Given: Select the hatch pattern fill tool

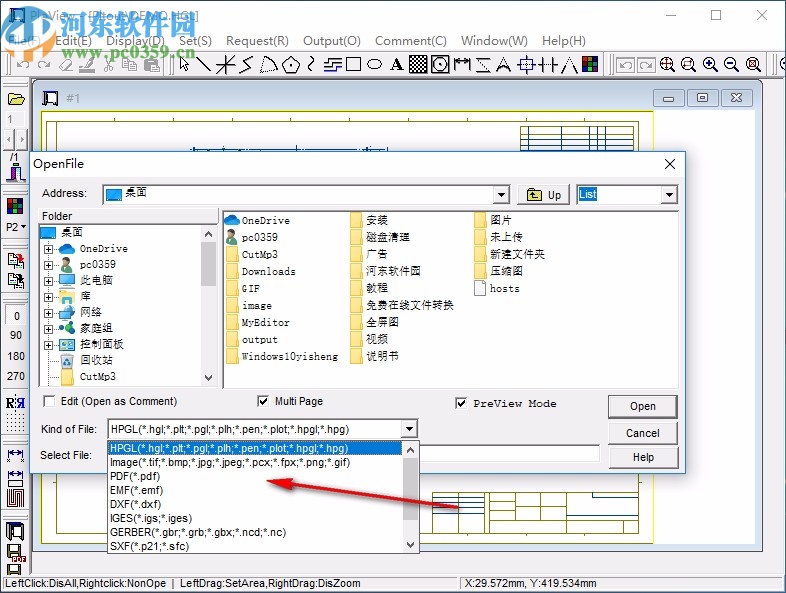Looking at the screenshot, I should (x=418, y=64).
